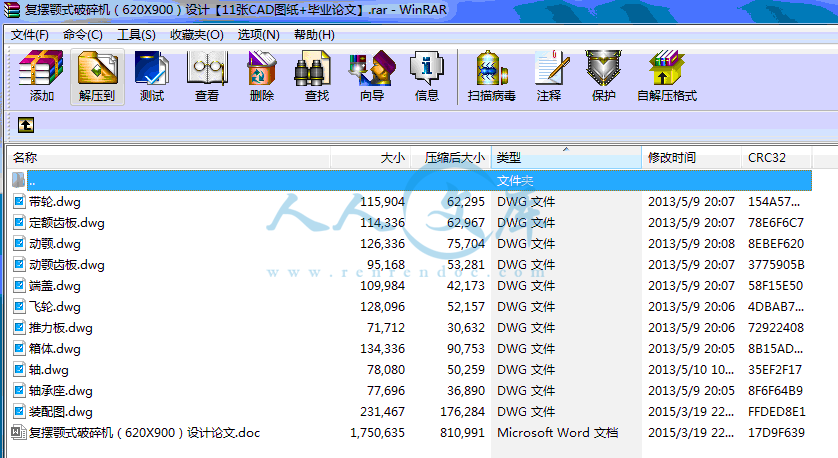Click the parent folder icon in '..' row
The height and width of the screenshot is (458, 838).
(x=18, y=180)
